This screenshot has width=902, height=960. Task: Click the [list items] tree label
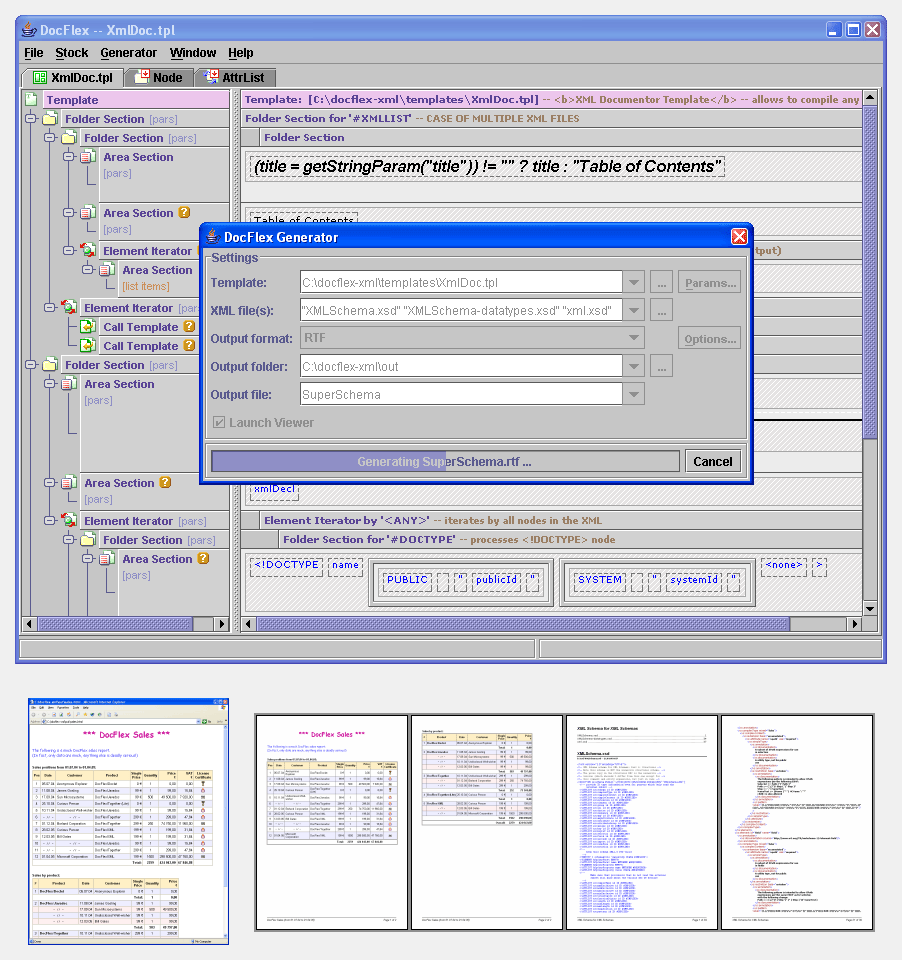[x=146, y=286]
